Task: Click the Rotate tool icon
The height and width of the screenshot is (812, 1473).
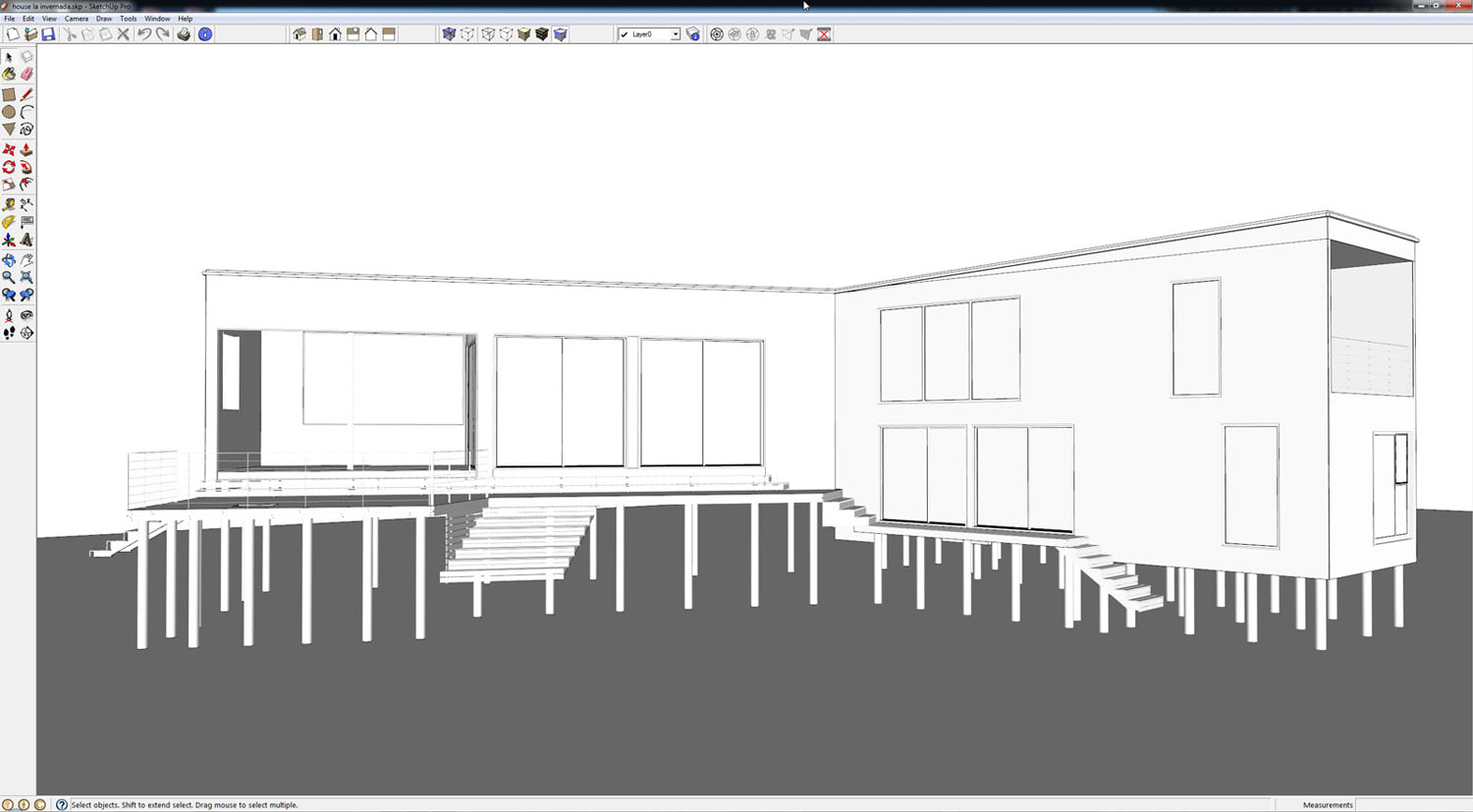Action: 9,168
